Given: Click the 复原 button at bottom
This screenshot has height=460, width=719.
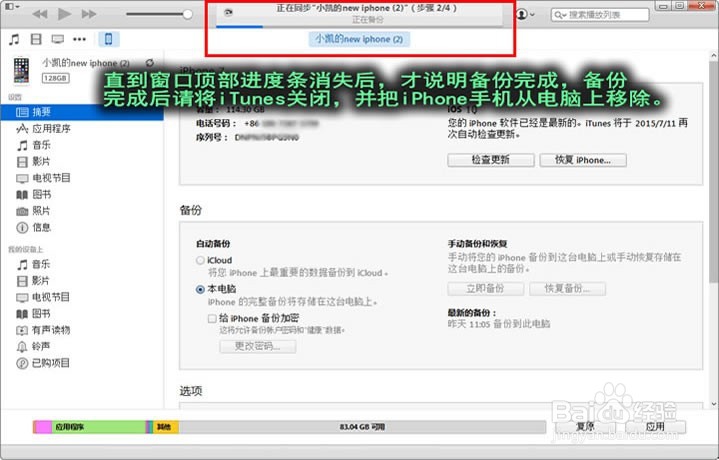Looking at the screenshot, I should pyautogui.click(x=585, y=427).
